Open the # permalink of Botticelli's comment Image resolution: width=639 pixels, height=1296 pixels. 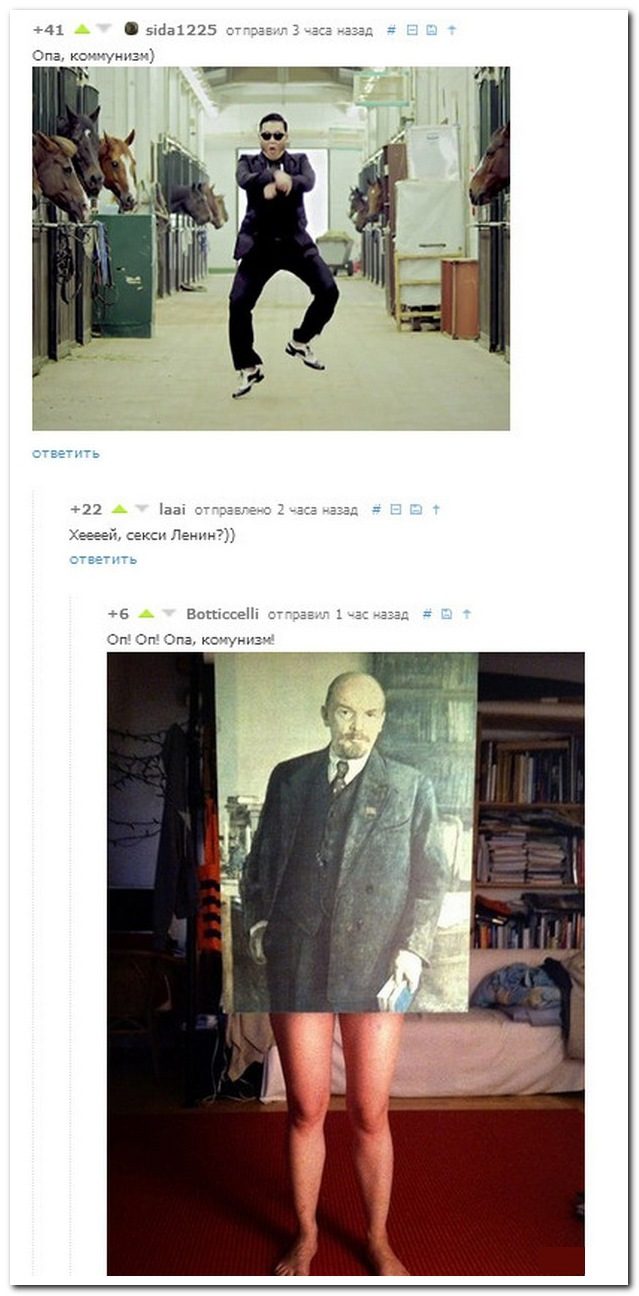[427, 614]
